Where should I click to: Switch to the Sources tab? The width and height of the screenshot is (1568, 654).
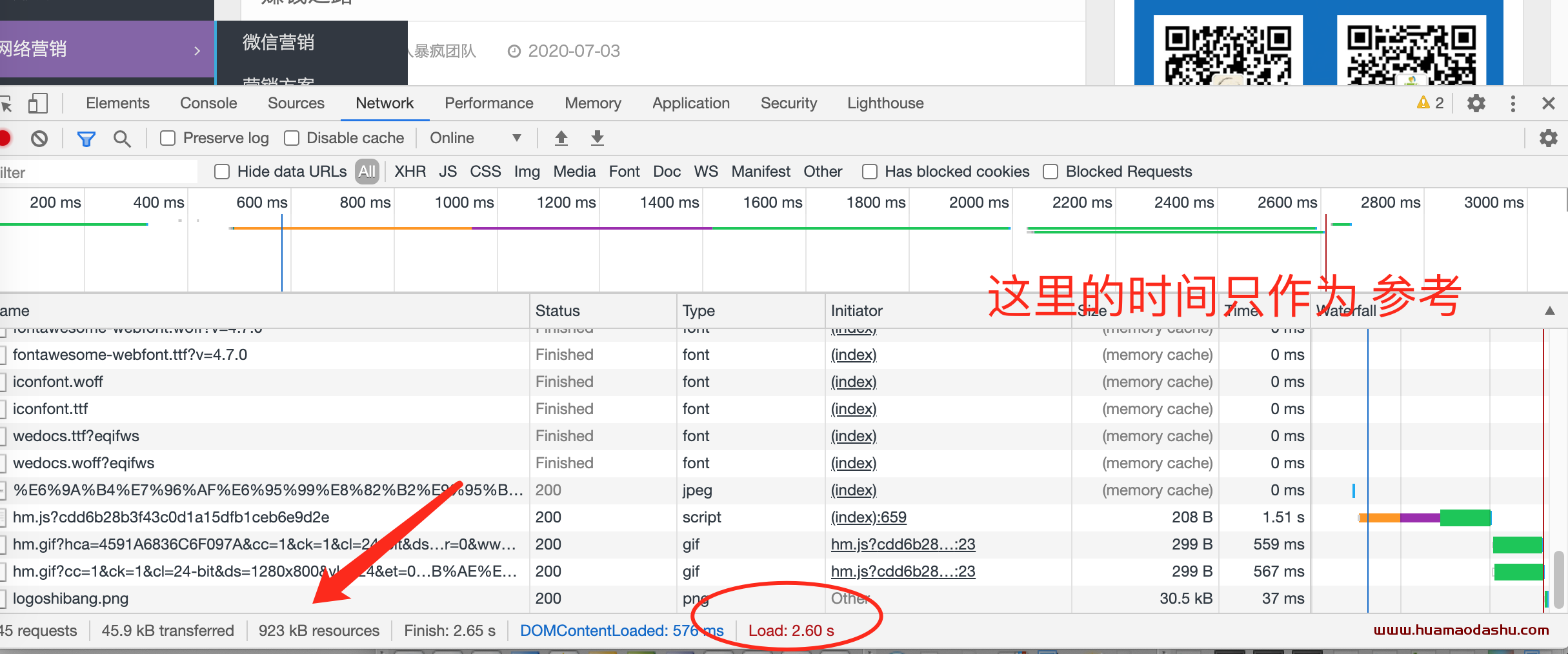296,103
